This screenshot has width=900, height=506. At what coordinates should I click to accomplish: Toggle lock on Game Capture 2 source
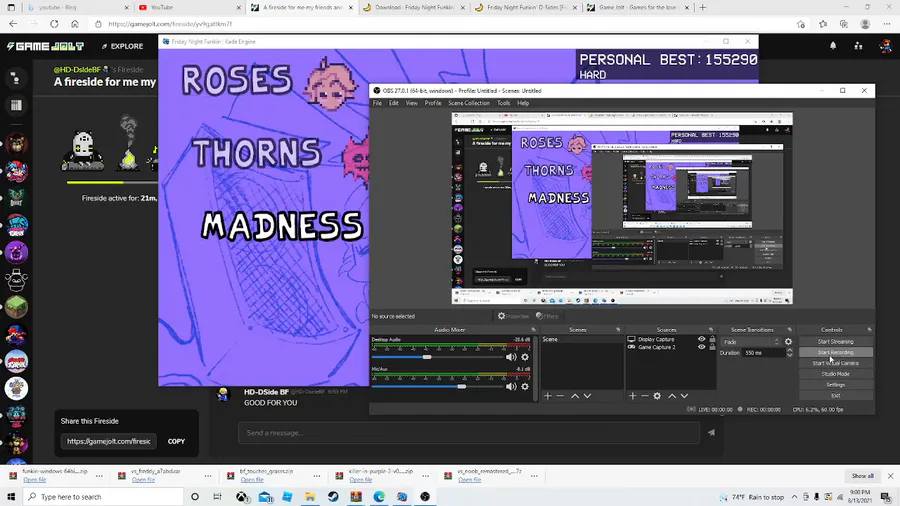pos(712,347)
